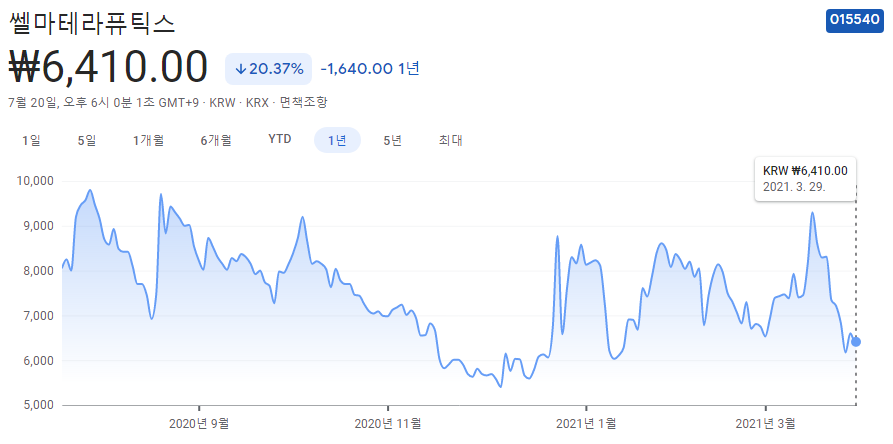Select the 1년 range tab

coord(337,140)
